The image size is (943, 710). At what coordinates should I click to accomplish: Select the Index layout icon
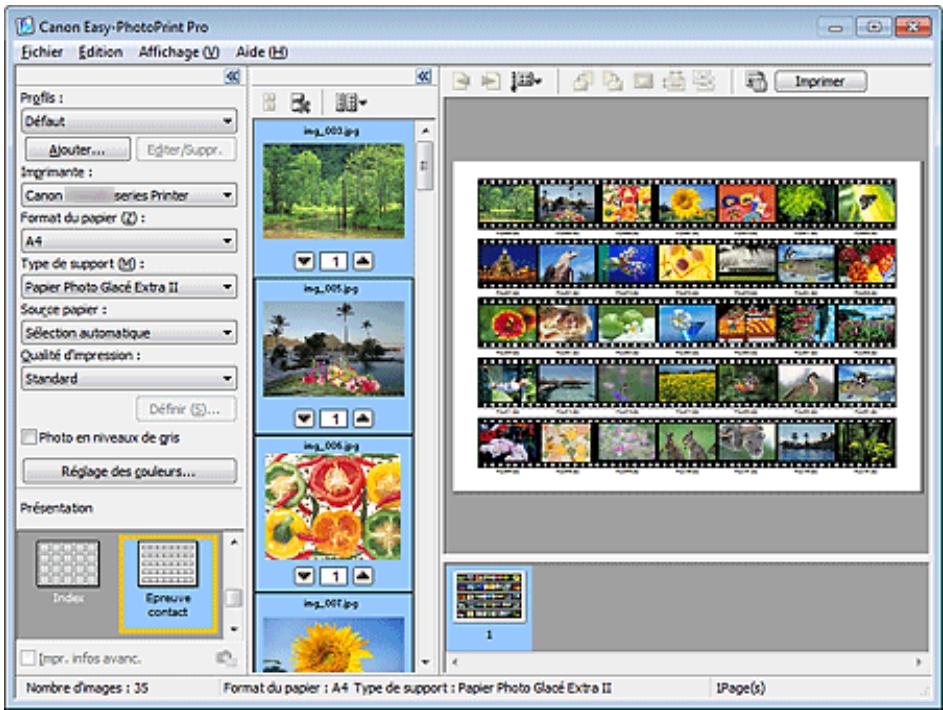(68, 563)
